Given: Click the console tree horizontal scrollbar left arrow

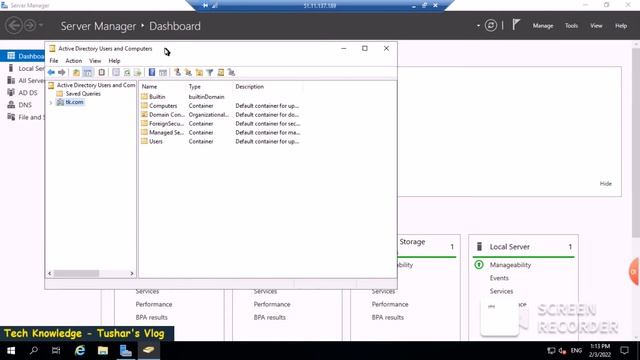Looking at the screenshot, I should [x=50, y=273].
